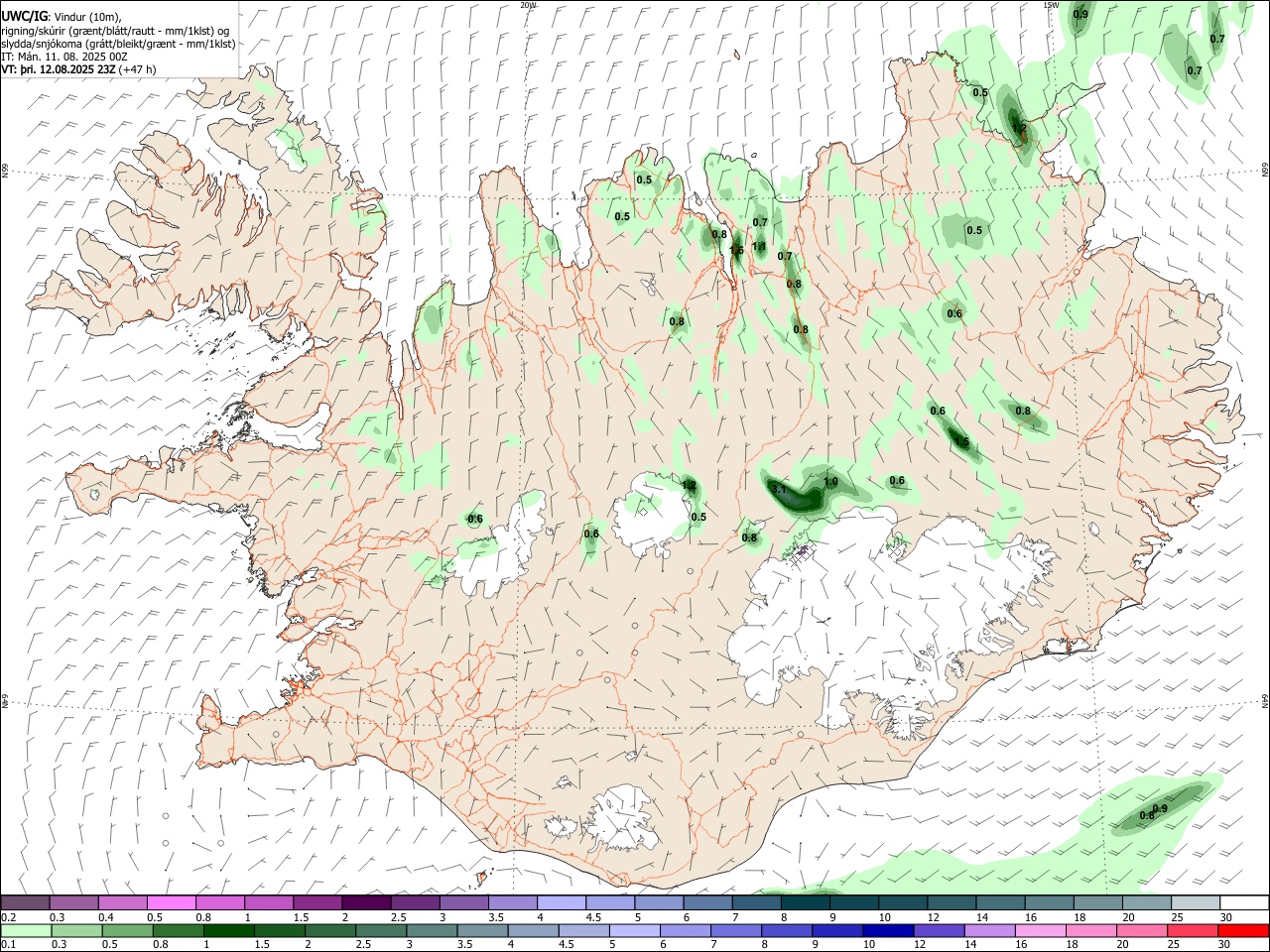Image resolution: width=1270 pixels, height=952 pixels.
Task: Click the bright red swatch after 30 in lower legend
Action: pyautogui.click(x=1244, y=930)
